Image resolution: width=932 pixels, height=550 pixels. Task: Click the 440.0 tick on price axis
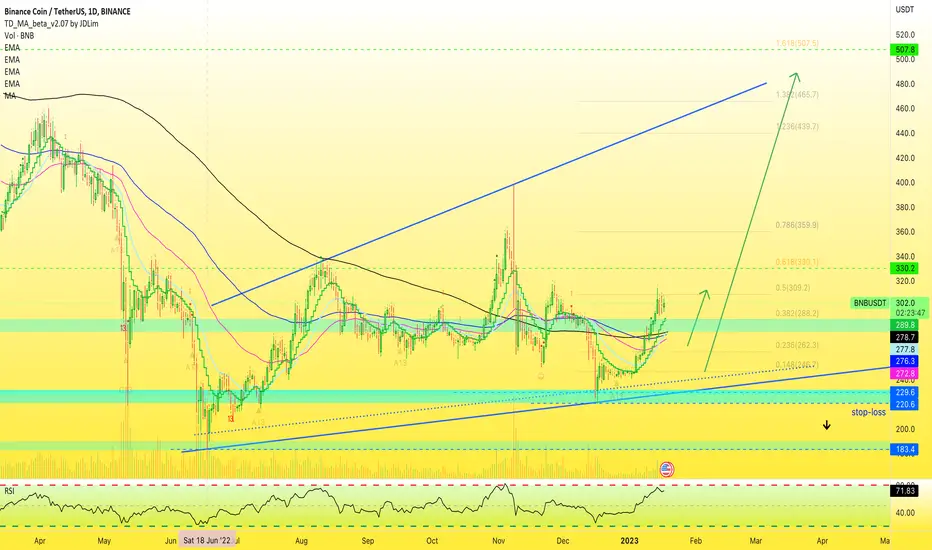point(905,134)
